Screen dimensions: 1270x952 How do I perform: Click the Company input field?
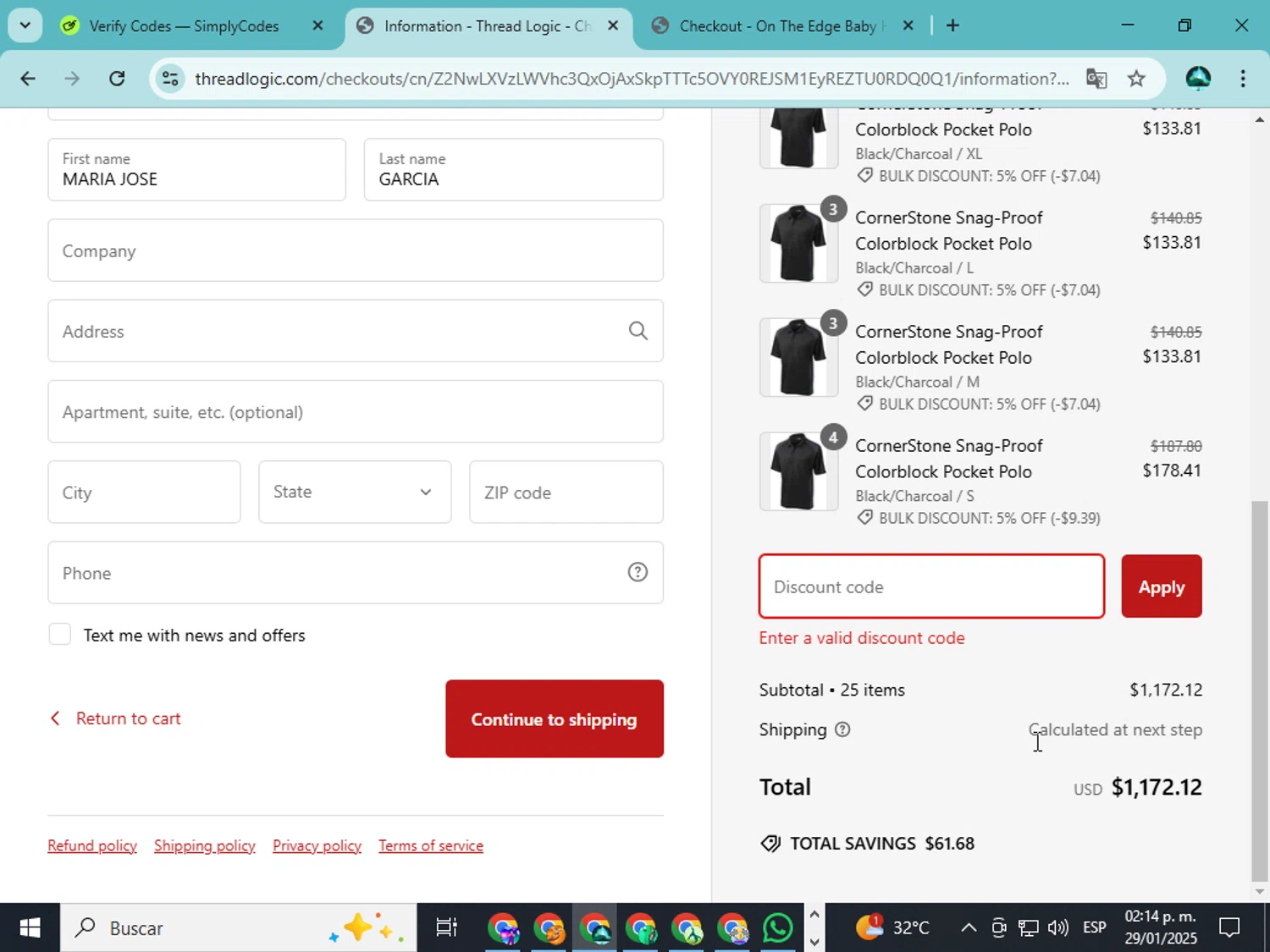click(356, 250)
